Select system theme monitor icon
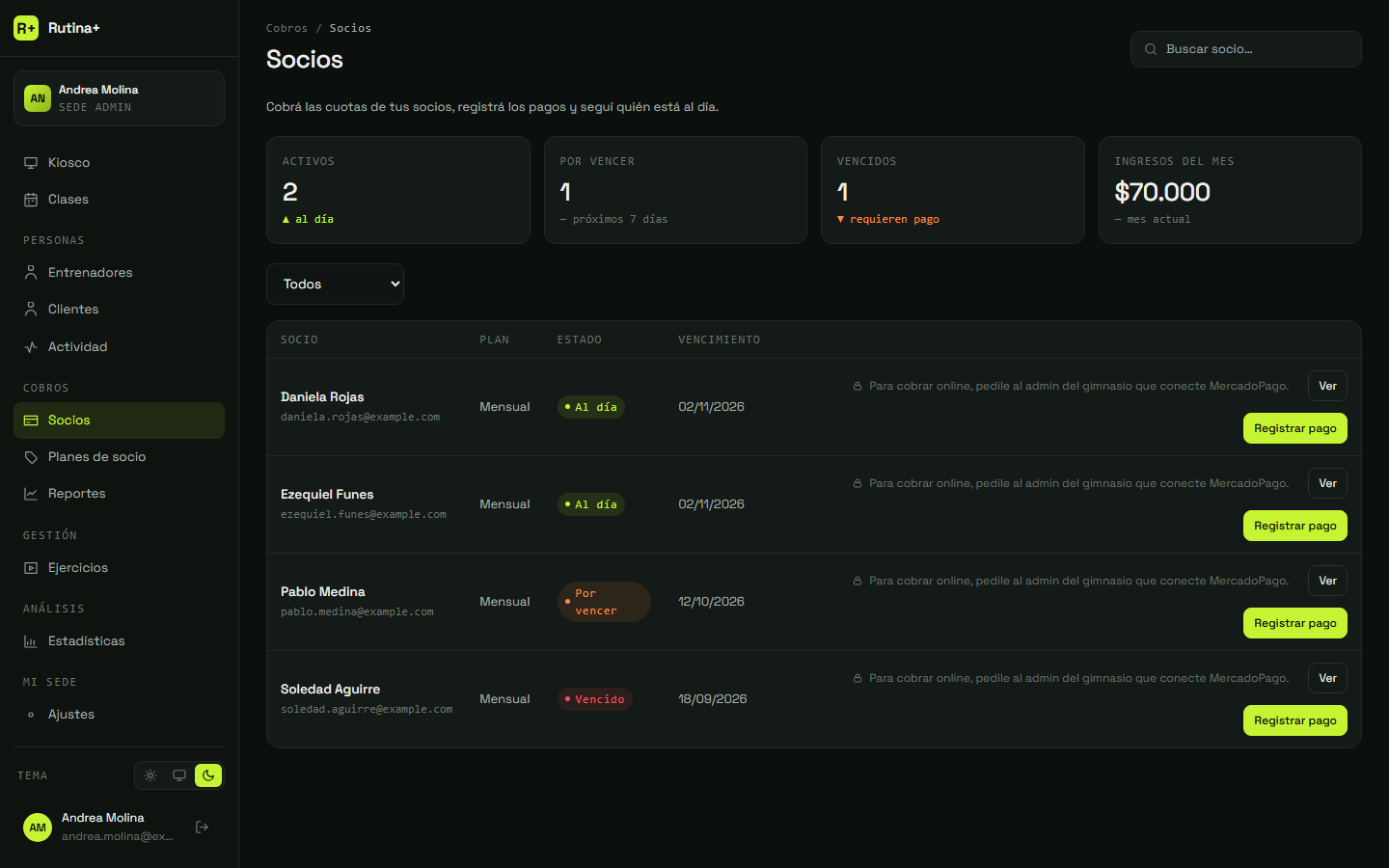 click(179, 775)
